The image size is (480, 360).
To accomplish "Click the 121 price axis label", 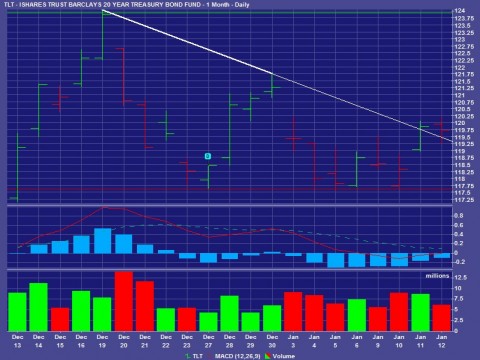I will tap(460, 95).
